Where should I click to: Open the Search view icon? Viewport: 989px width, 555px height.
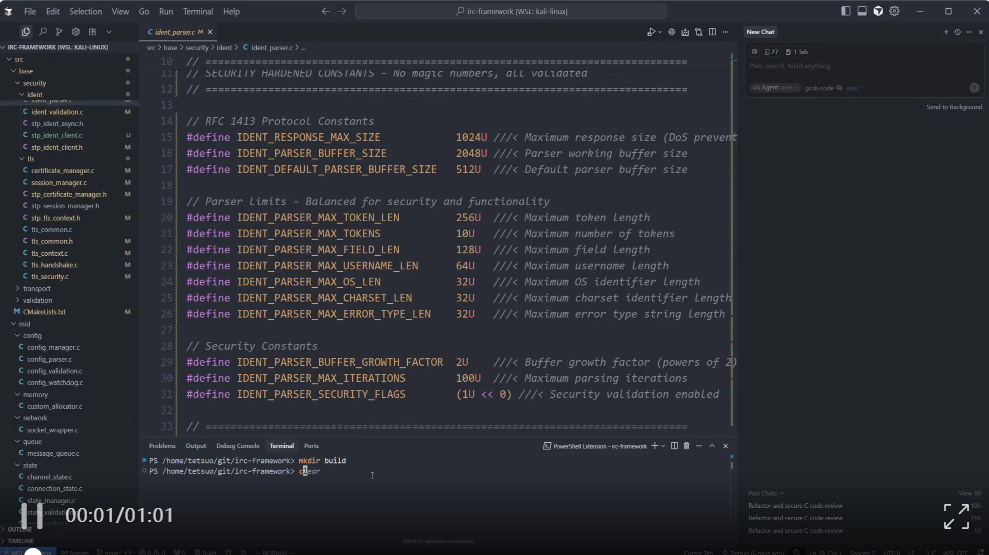(x=43, y=32)
